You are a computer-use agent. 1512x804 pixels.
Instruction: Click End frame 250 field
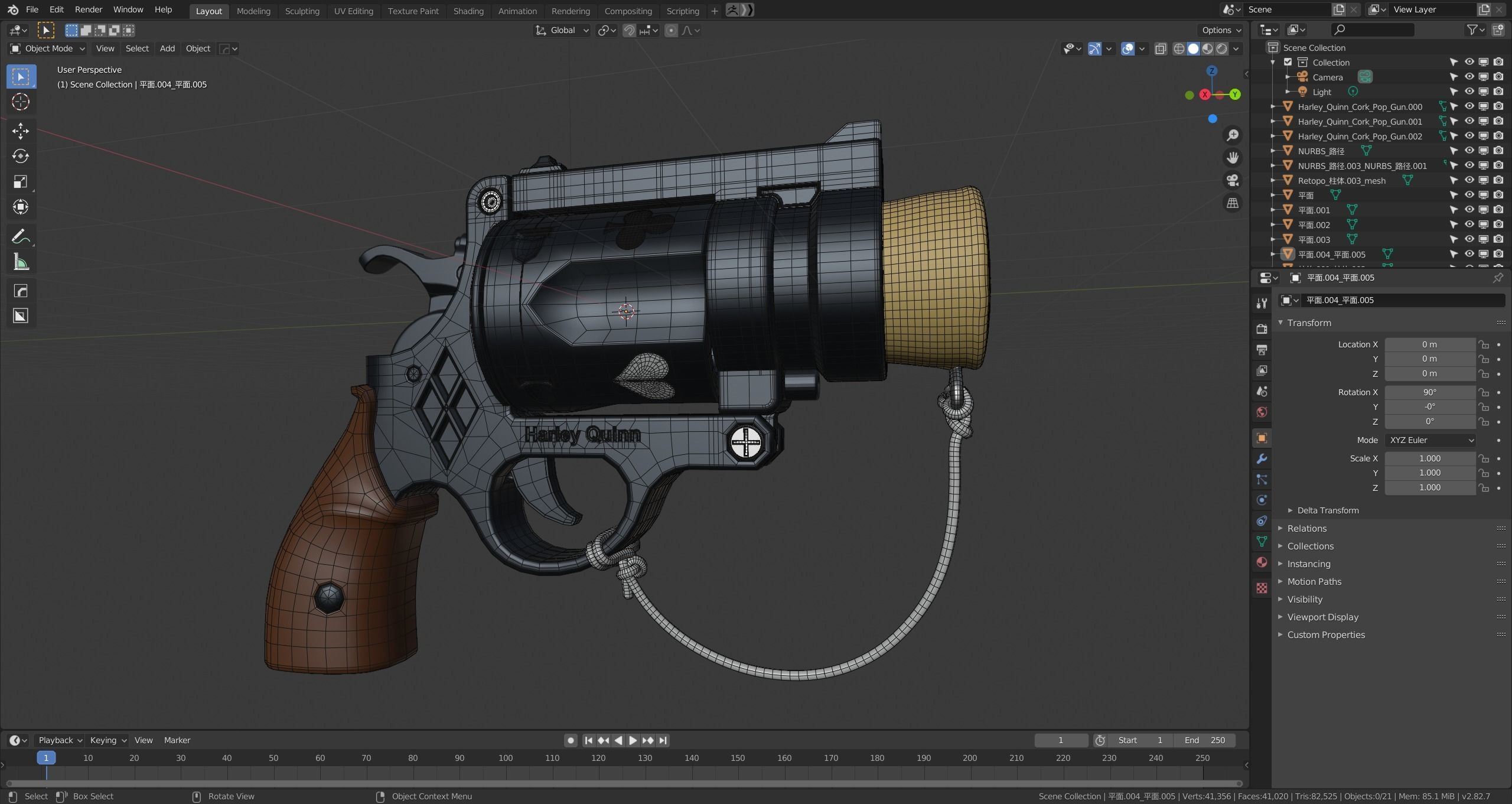click(1204, 740)
